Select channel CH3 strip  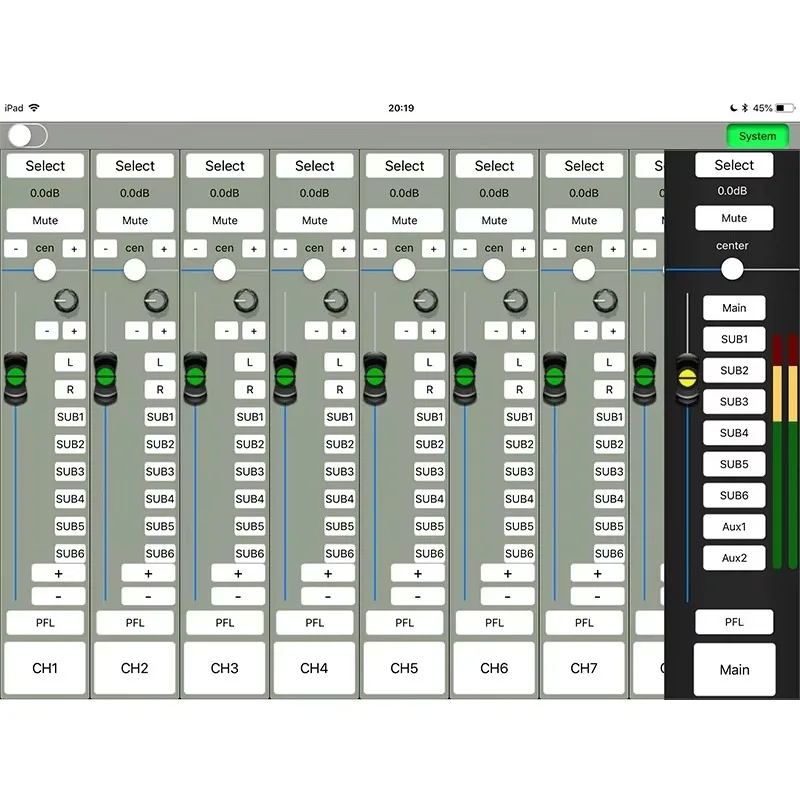[224, 165]
